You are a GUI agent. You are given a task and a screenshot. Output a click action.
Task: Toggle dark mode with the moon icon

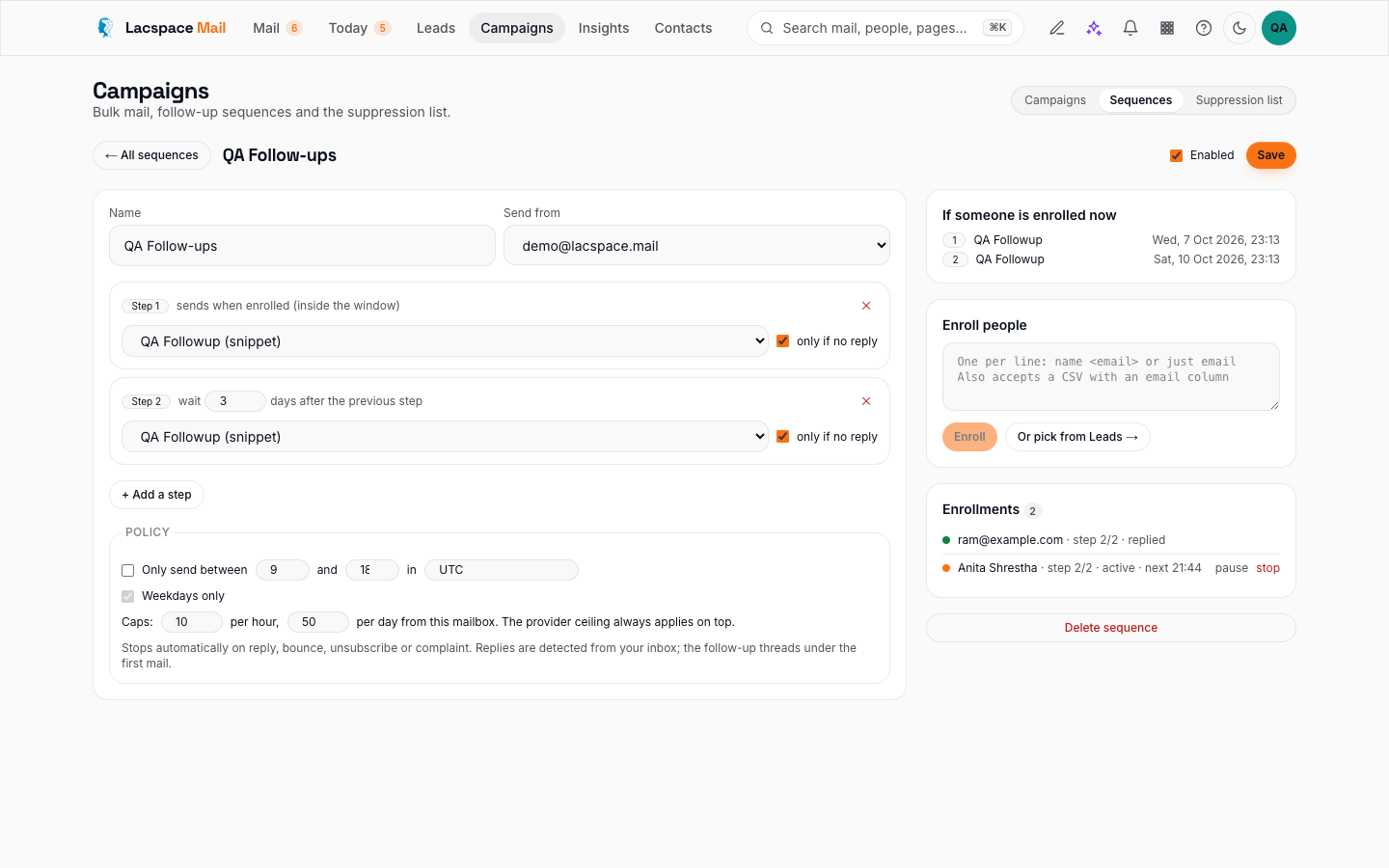coord(1239,28)
